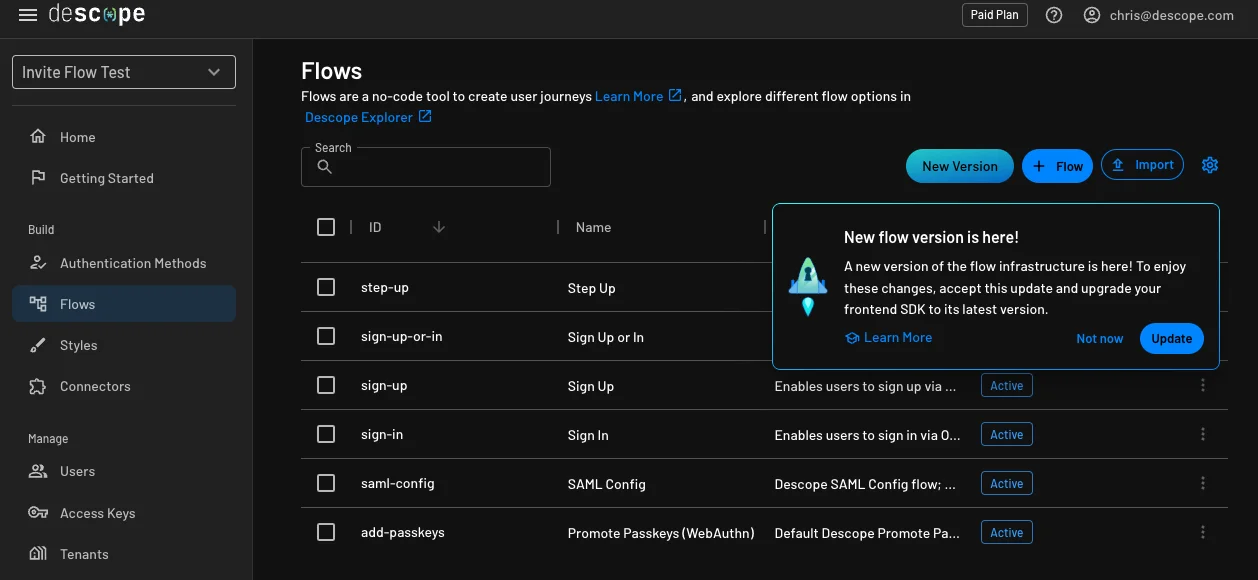Viewport: 1258px width, 580px height.
Task: Click Promote Passkeys (WebAuthn) name
Action: pyautogui.click(x=661, y=533)
